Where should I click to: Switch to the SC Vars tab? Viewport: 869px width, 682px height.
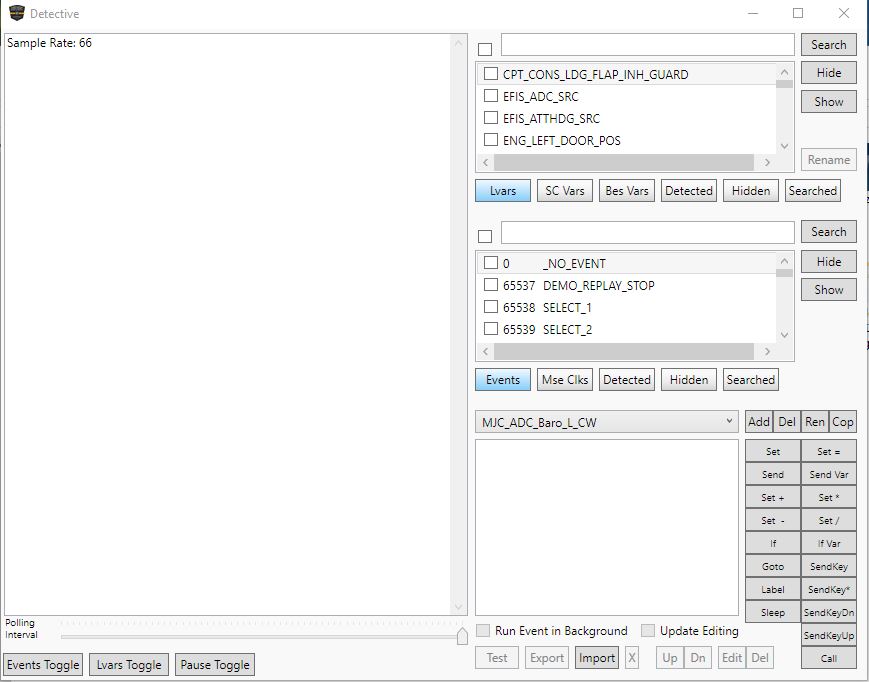[x=565, y=191]
